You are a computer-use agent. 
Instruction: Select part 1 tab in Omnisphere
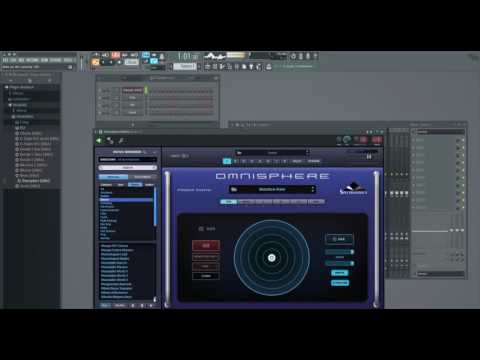tap(227, 161)
